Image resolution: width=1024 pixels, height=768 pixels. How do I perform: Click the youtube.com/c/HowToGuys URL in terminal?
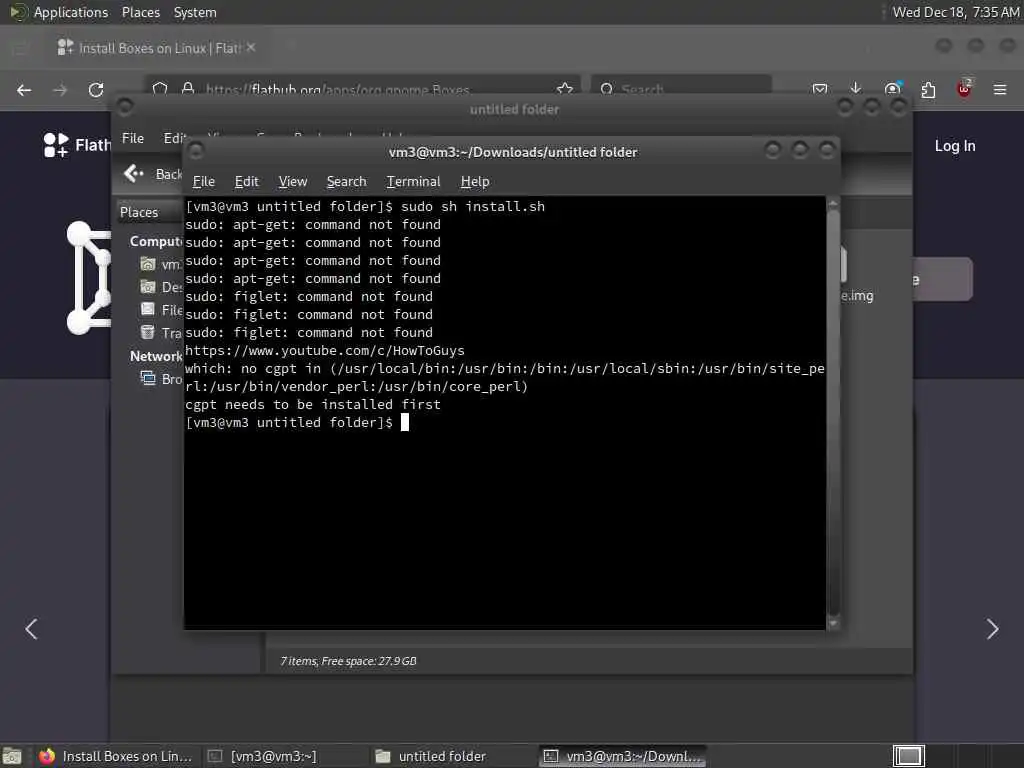click(325, 351)
